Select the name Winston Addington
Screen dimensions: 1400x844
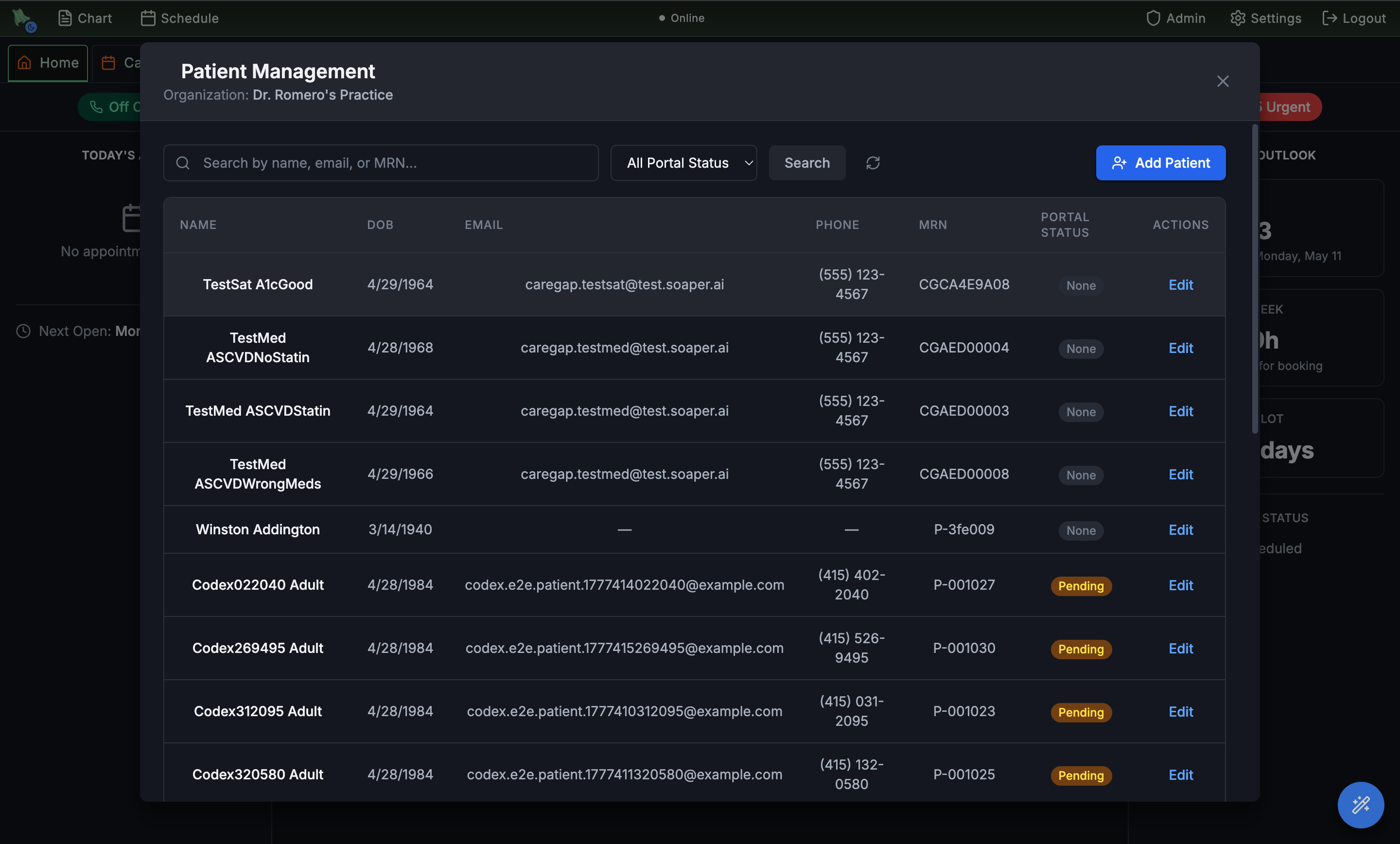(258, 529)
